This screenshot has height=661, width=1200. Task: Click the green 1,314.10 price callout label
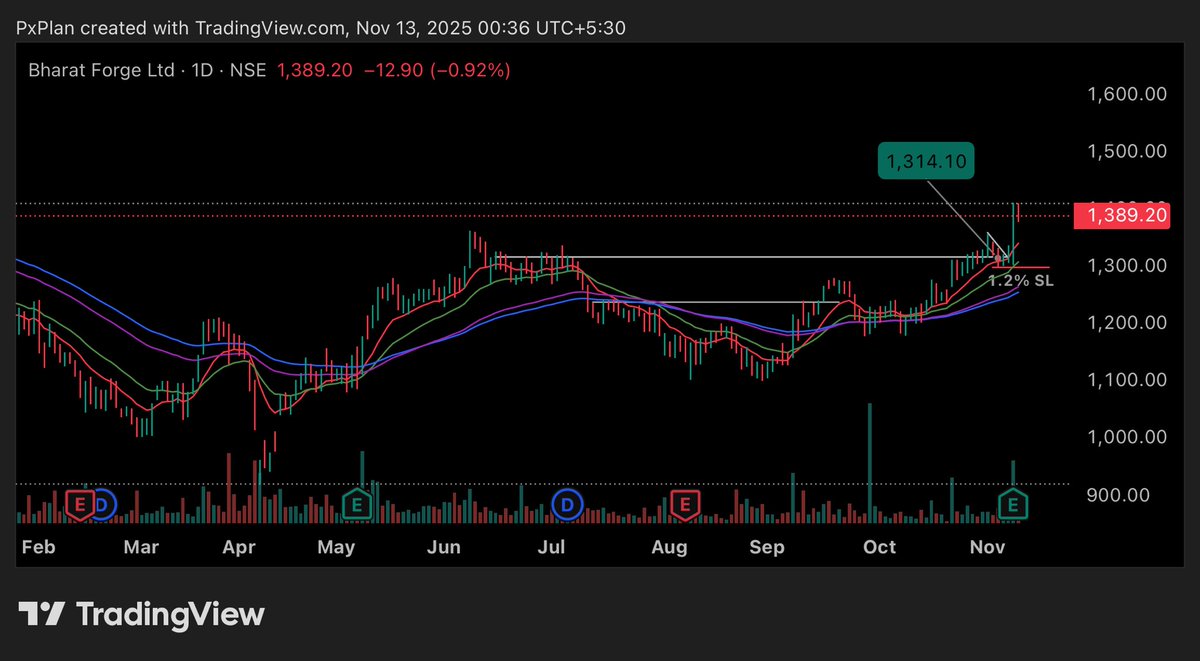(x=927, y=161)
